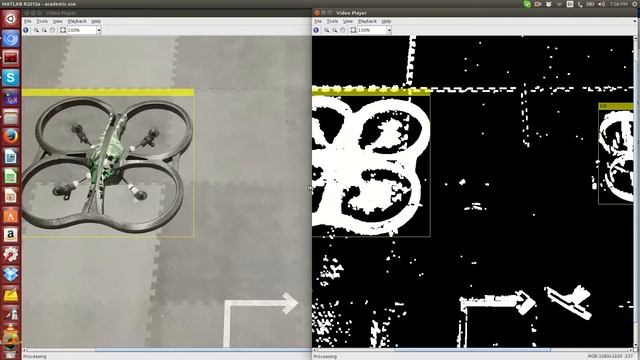Viewport: 640px width, 360px height.
Task: Open VLC media player from the dock
Action: 11,334
